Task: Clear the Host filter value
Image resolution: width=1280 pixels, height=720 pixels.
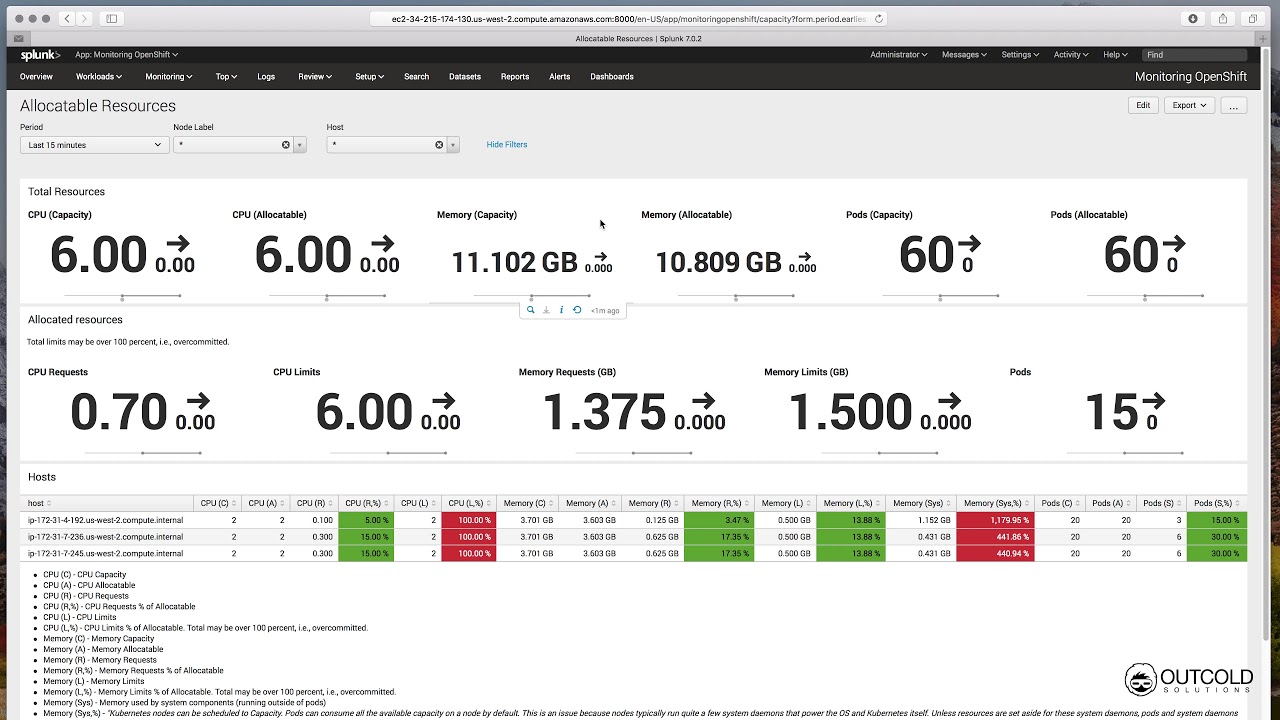Action: coord(438,145)
